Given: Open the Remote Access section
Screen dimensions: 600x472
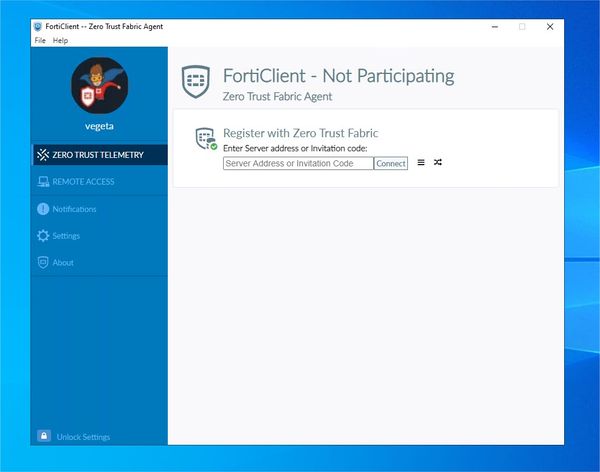Looking at the screenshot, I should click(100, 181).
